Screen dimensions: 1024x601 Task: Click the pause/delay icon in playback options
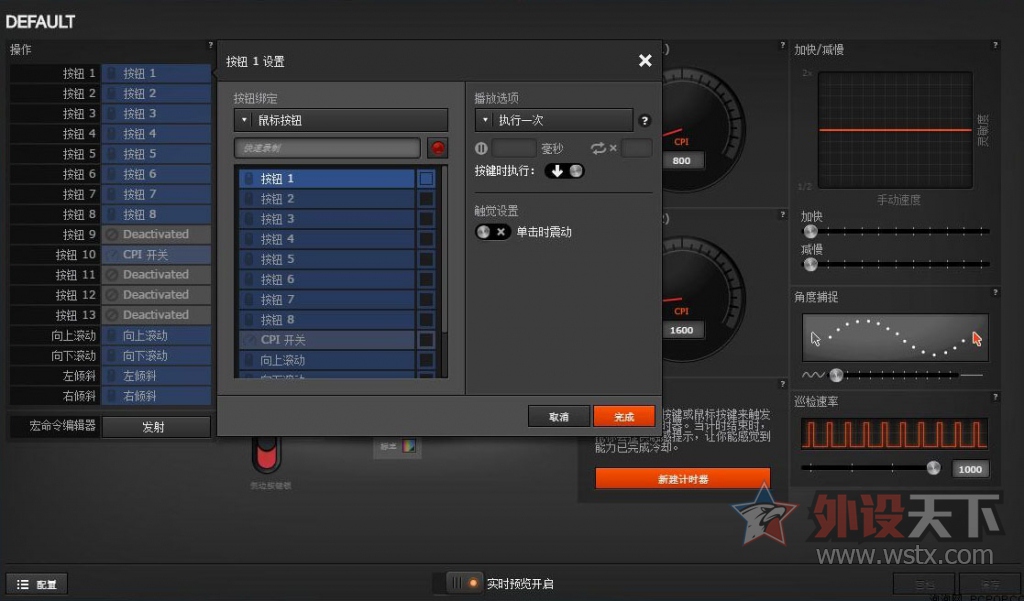click(481, 147)
